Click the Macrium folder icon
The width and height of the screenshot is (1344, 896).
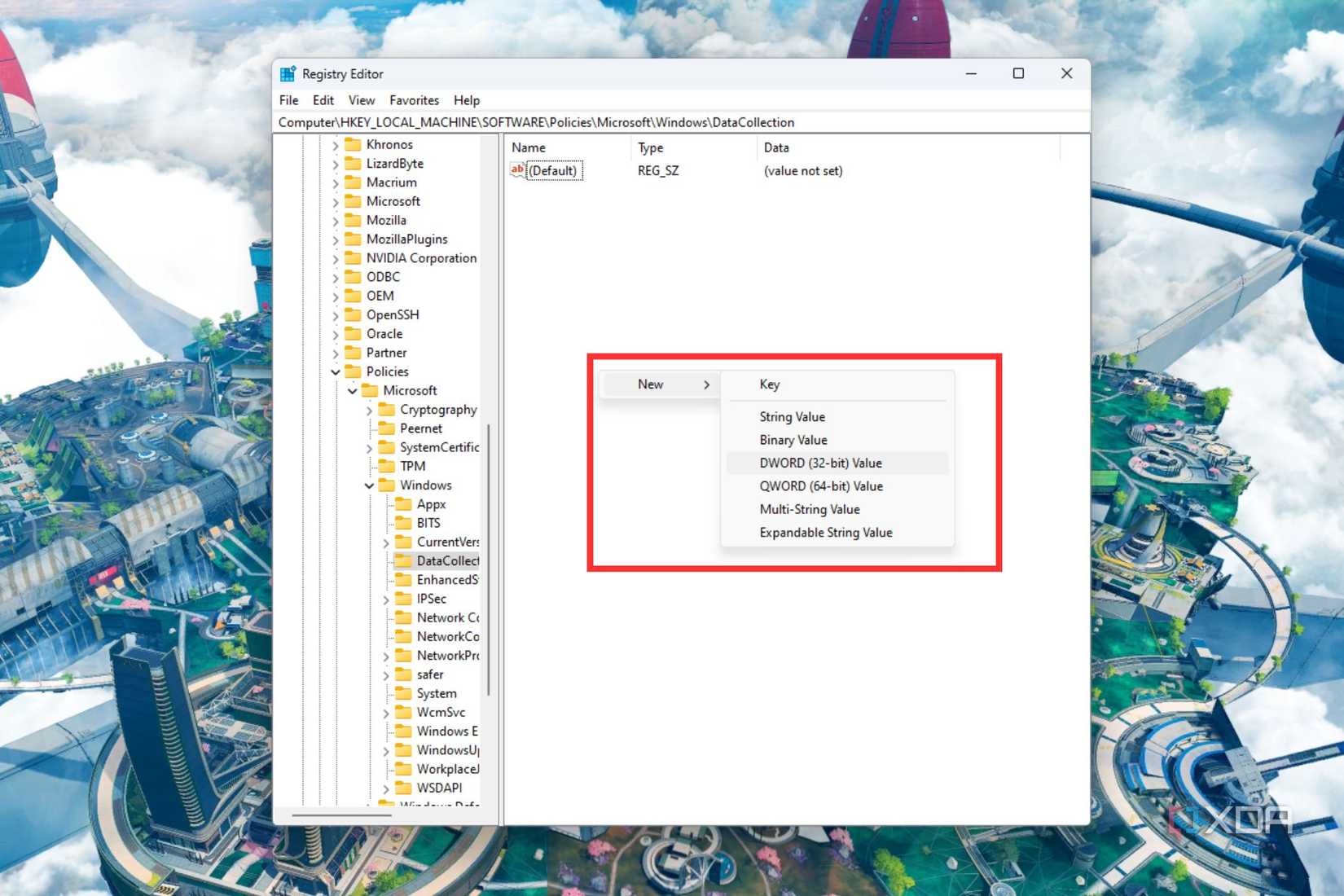pyautogui.click(x=353, y=182)
